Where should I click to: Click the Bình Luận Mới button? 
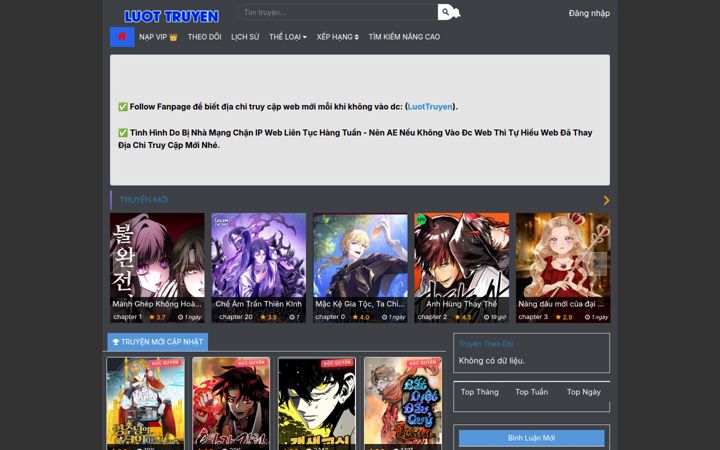(531, 438)
